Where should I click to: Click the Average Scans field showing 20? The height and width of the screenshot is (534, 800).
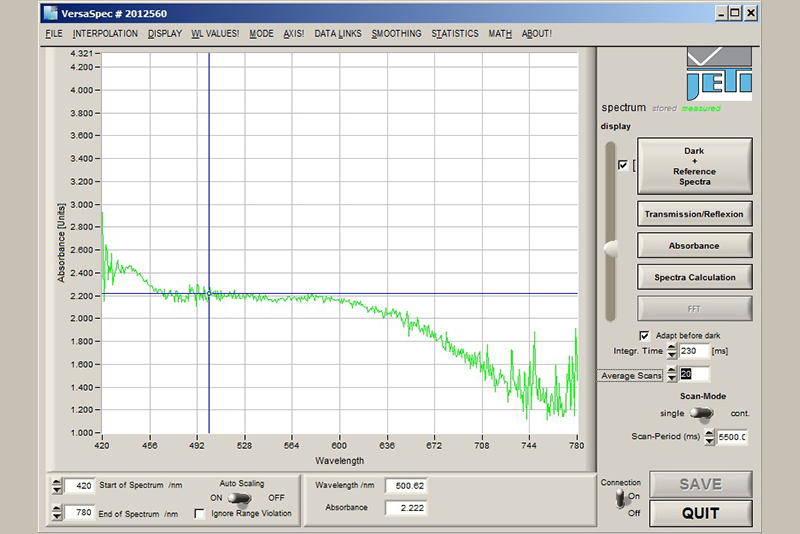[694, 374]
